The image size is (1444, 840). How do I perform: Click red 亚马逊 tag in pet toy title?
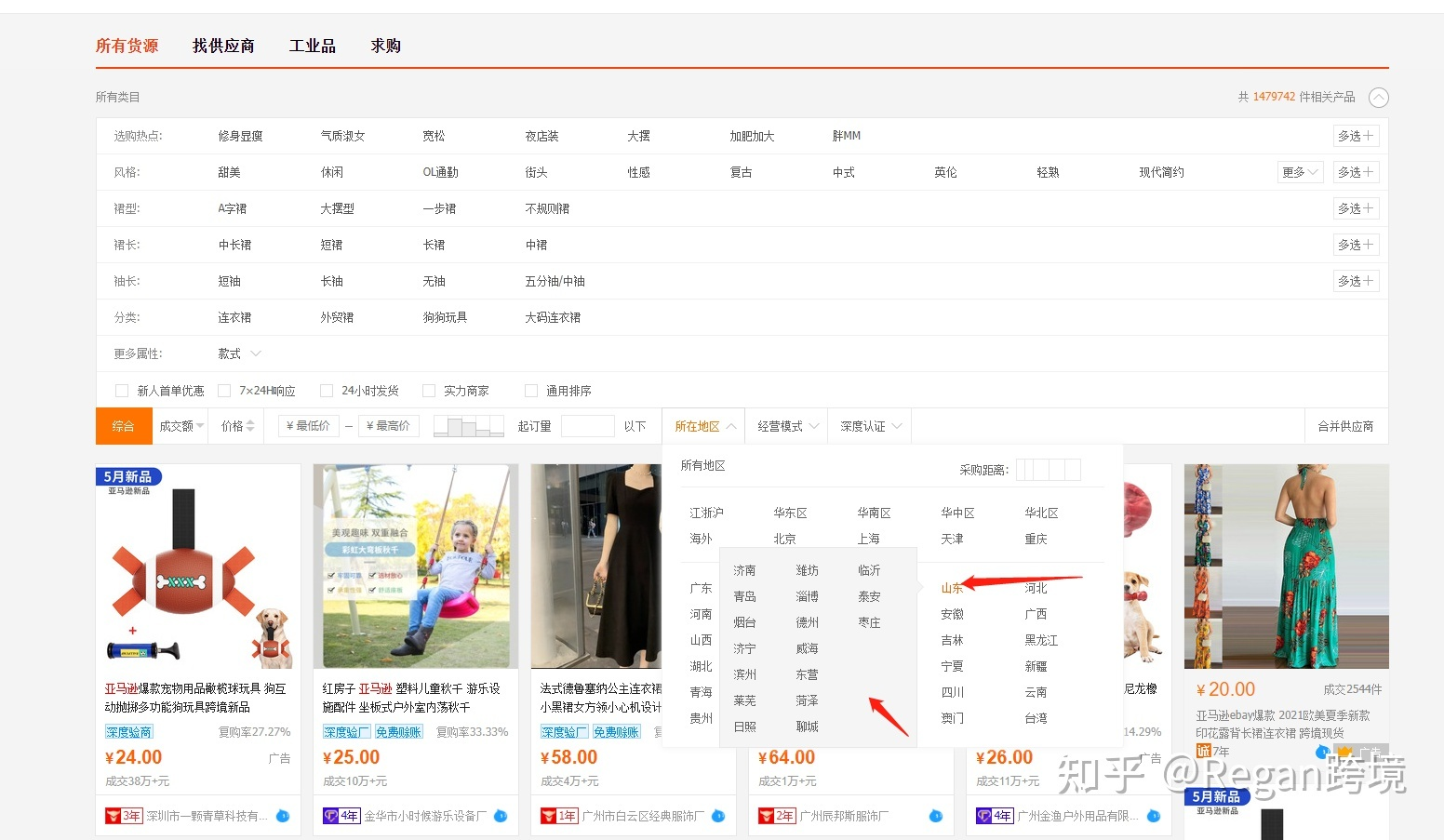click(122, 688)
